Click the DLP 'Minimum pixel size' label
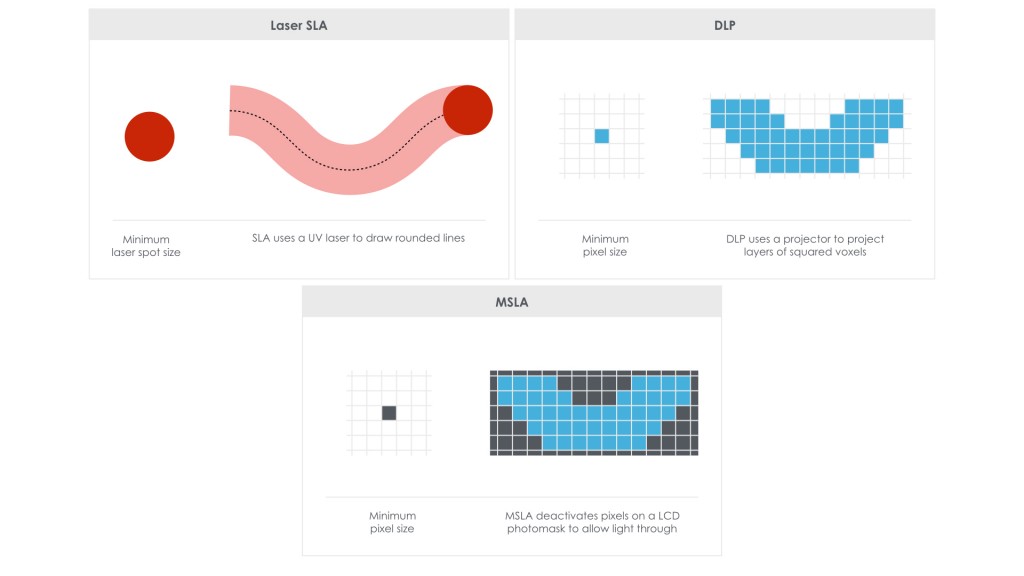 [605, 246]
